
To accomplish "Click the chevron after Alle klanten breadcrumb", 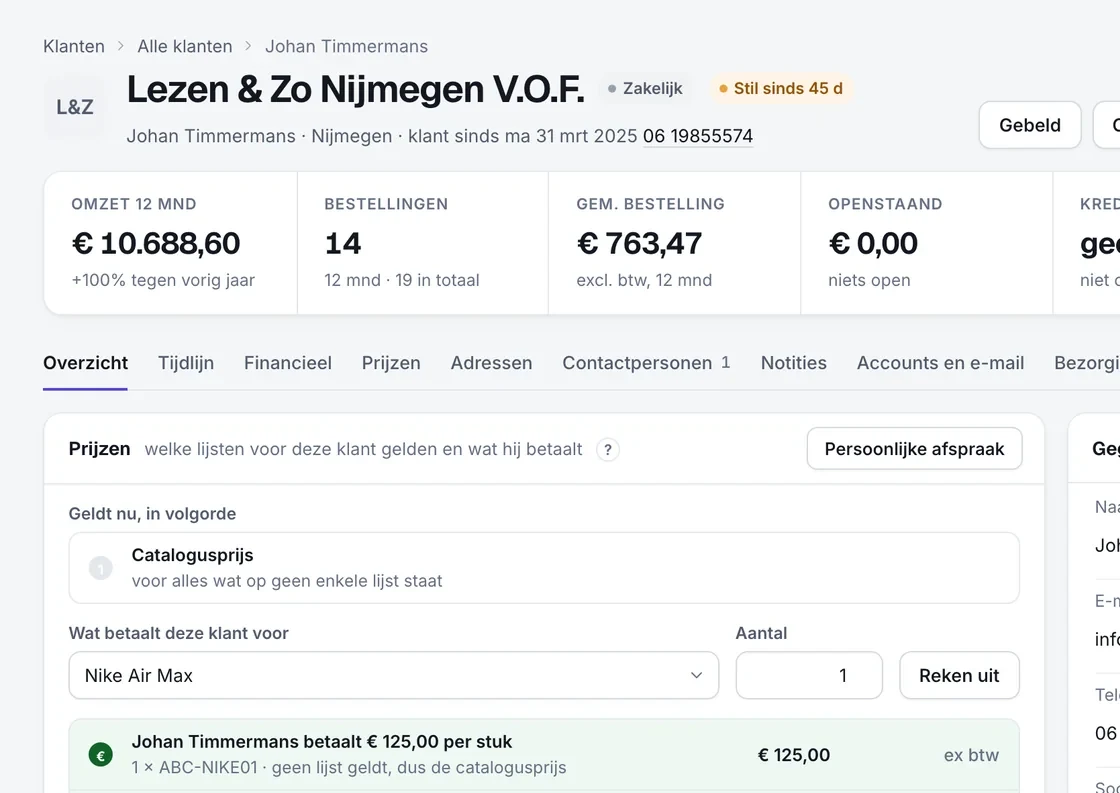I will click(249, 46).
